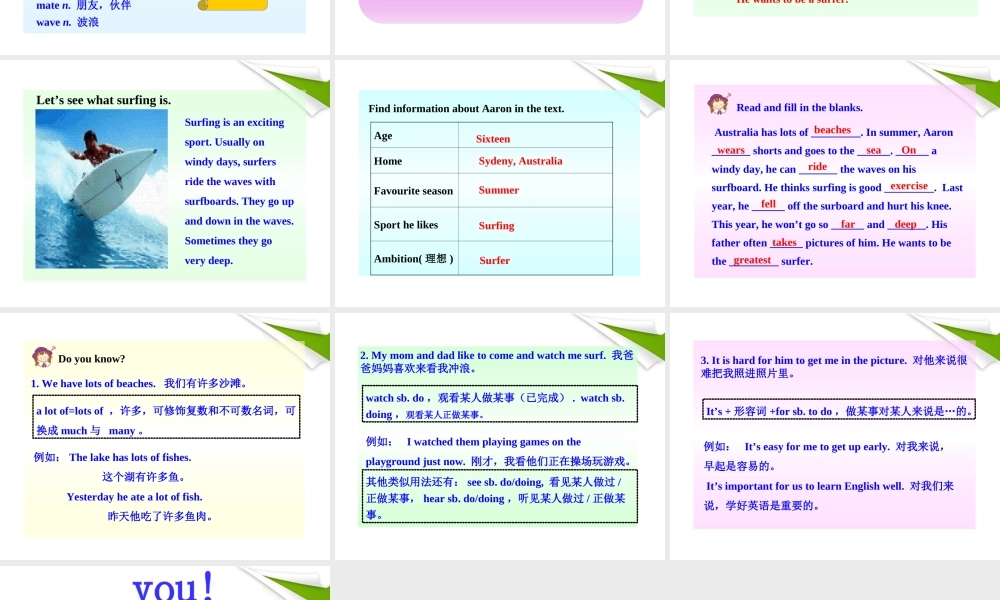Click the 'mate n. 朋友，伙伴' vocabulary line
Image resolution: width=1000 pixels, height=600 pixels.
pos(84,5)
